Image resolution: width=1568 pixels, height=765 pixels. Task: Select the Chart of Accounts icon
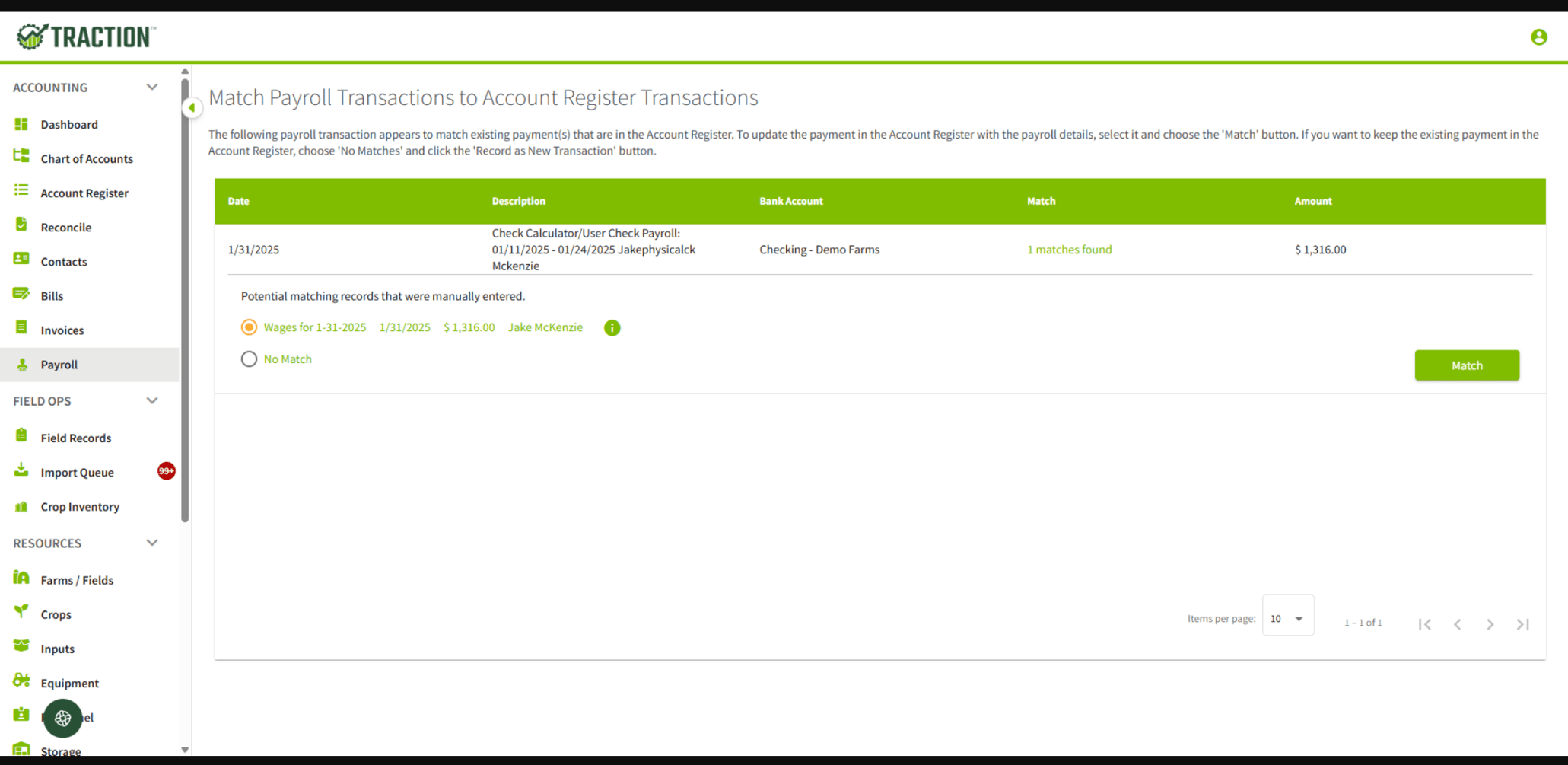(21, 158)
